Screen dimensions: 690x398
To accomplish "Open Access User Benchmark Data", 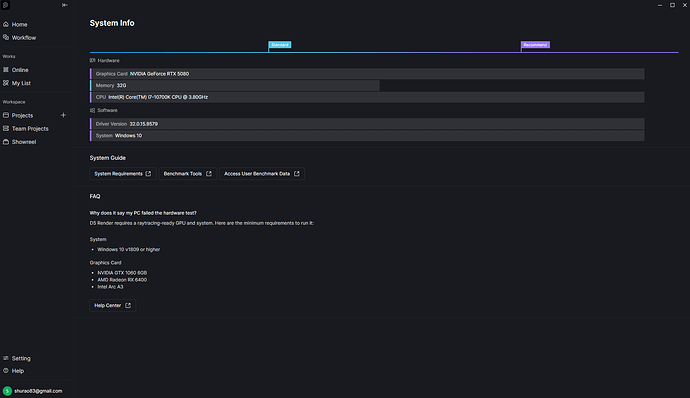I will [x=262, y=174].
